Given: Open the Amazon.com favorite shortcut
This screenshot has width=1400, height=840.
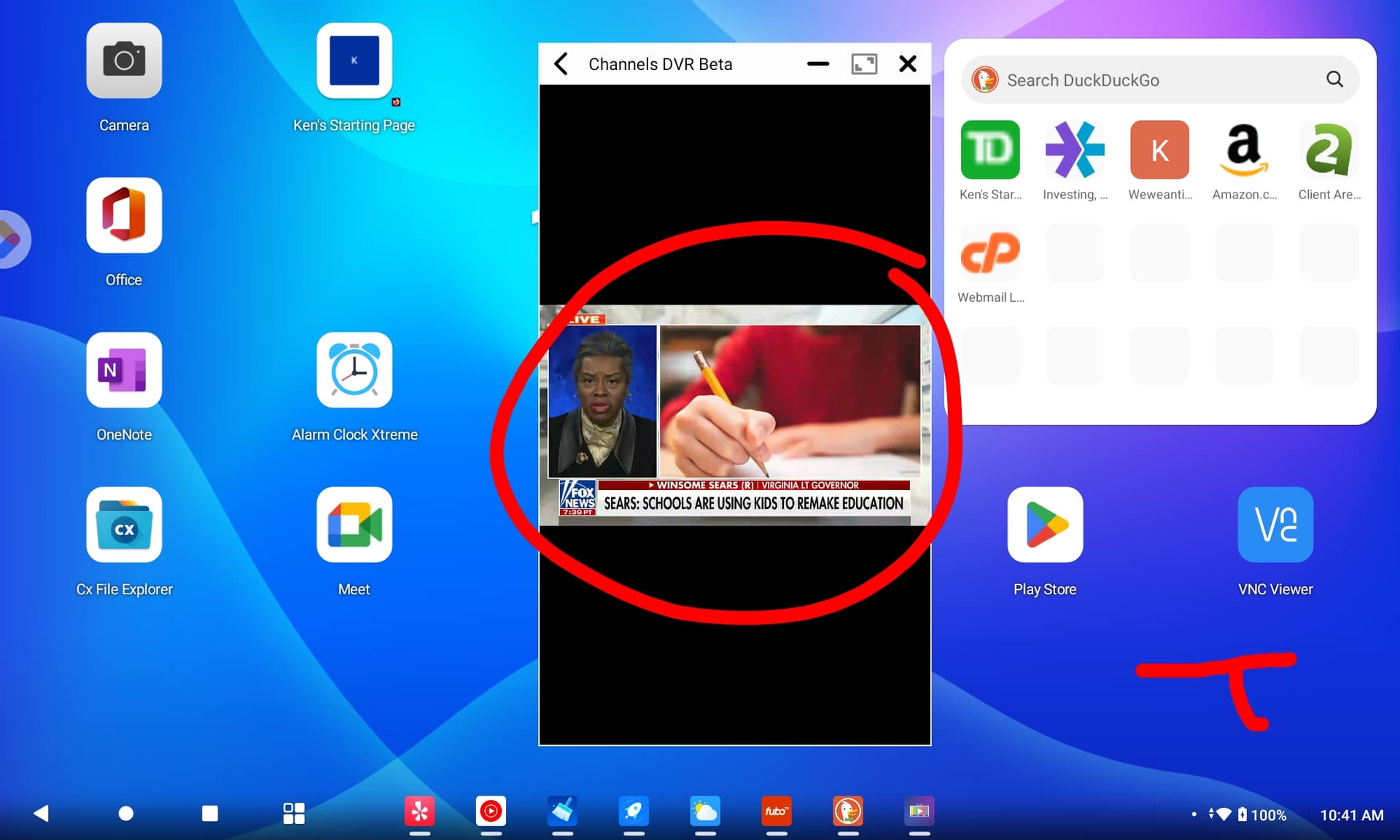Looking at the screenshot, I should tap(1244, 150).
